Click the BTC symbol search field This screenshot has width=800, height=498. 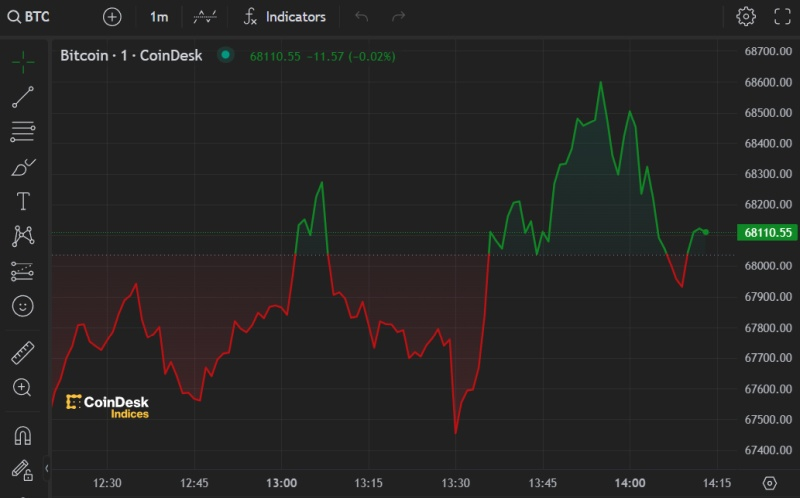[36, 17]
